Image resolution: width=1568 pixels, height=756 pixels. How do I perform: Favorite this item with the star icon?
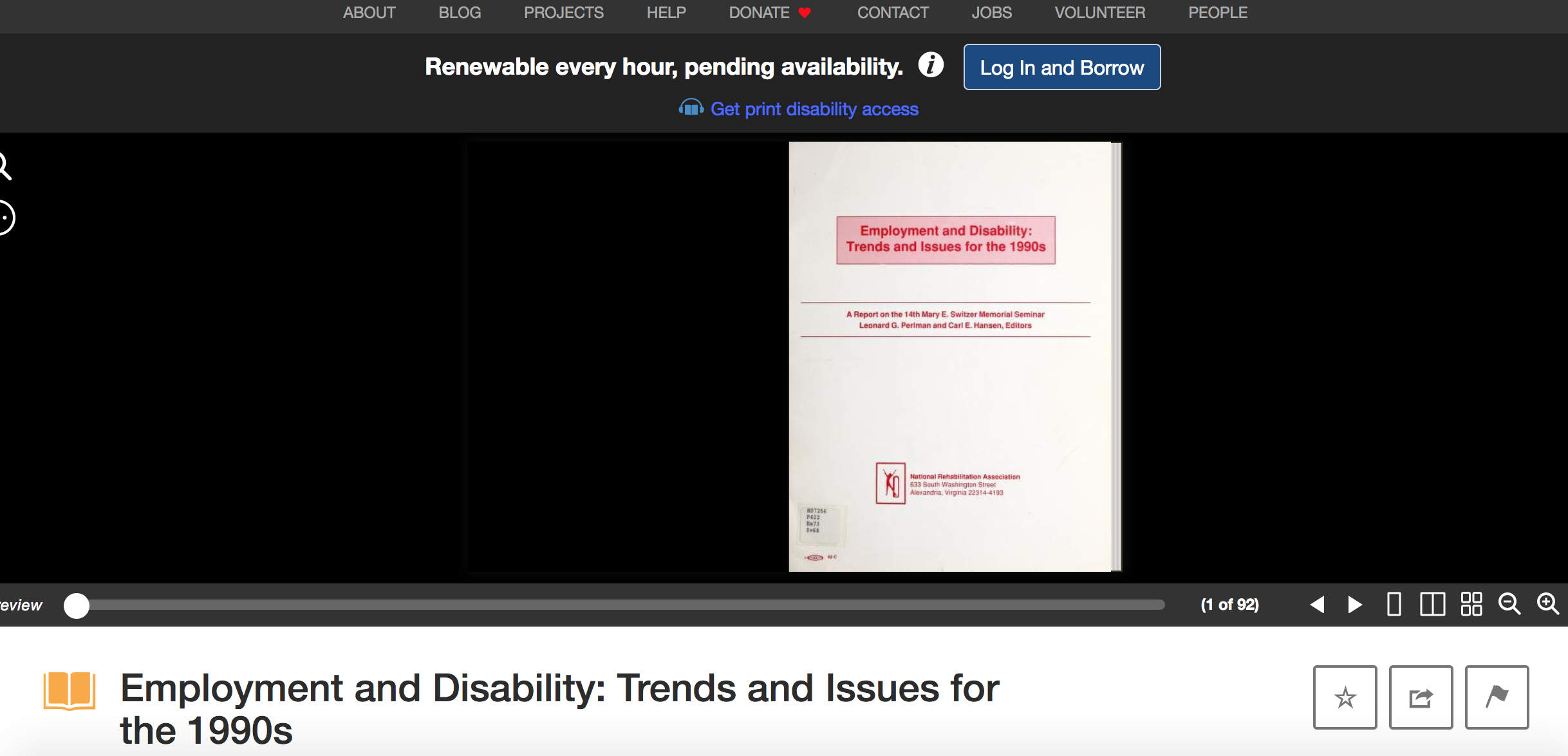(1345, 697)
